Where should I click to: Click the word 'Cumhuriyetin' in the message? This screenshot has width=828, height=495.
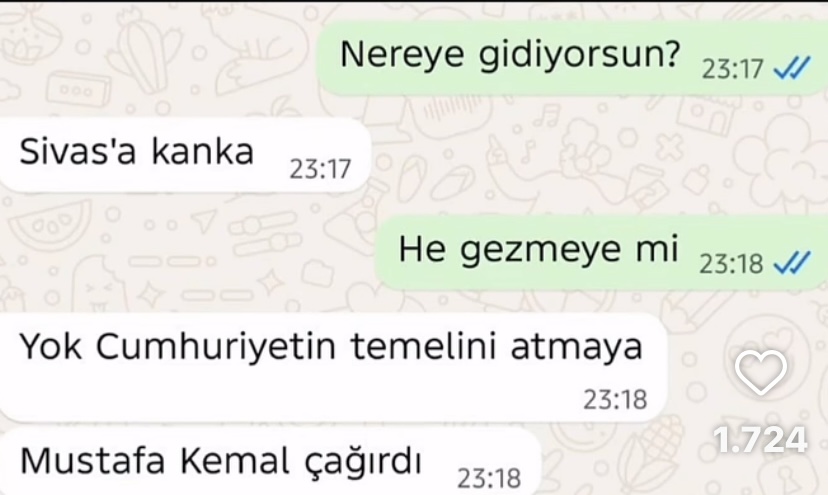(216, 347)
